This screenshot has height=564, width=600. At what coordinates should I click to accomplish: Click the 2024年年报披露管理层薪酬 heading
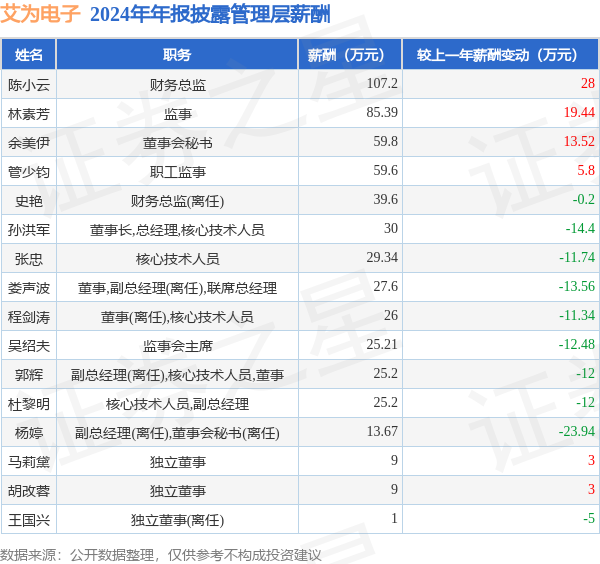(x=210, y=15)
